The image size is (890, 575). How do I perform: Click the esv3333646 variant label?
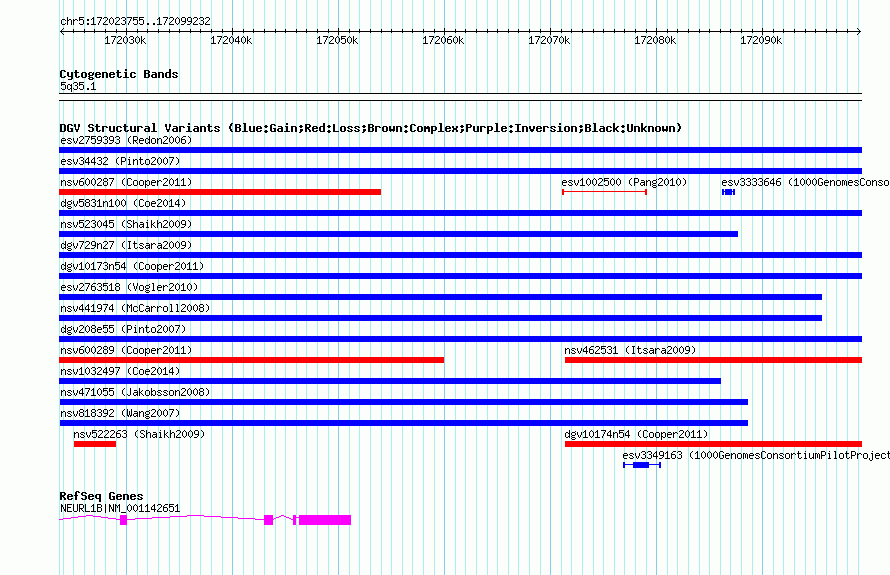click(805, 182)
